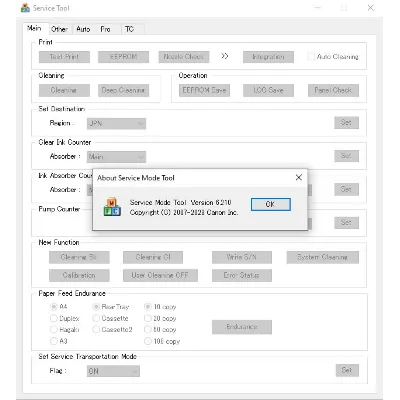Click the Service Tool title bar icon
This screenshot has width=400, height=400.
[x=25, y=8]
